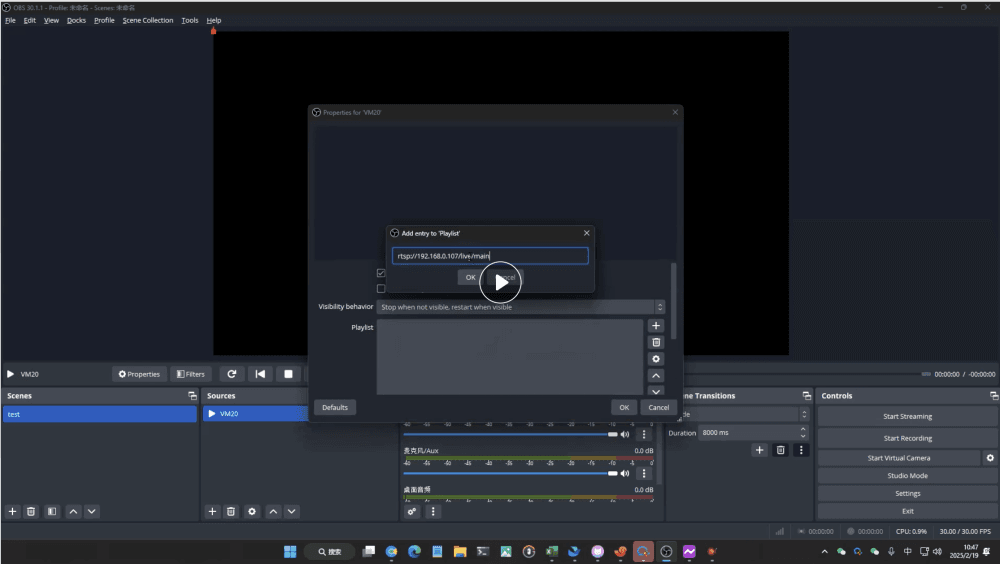This screenshot has width=1000, height=564.
Task: Open Microsoft Edge from the taskbar
Action: pyautogui.click(x=415, y=551)
